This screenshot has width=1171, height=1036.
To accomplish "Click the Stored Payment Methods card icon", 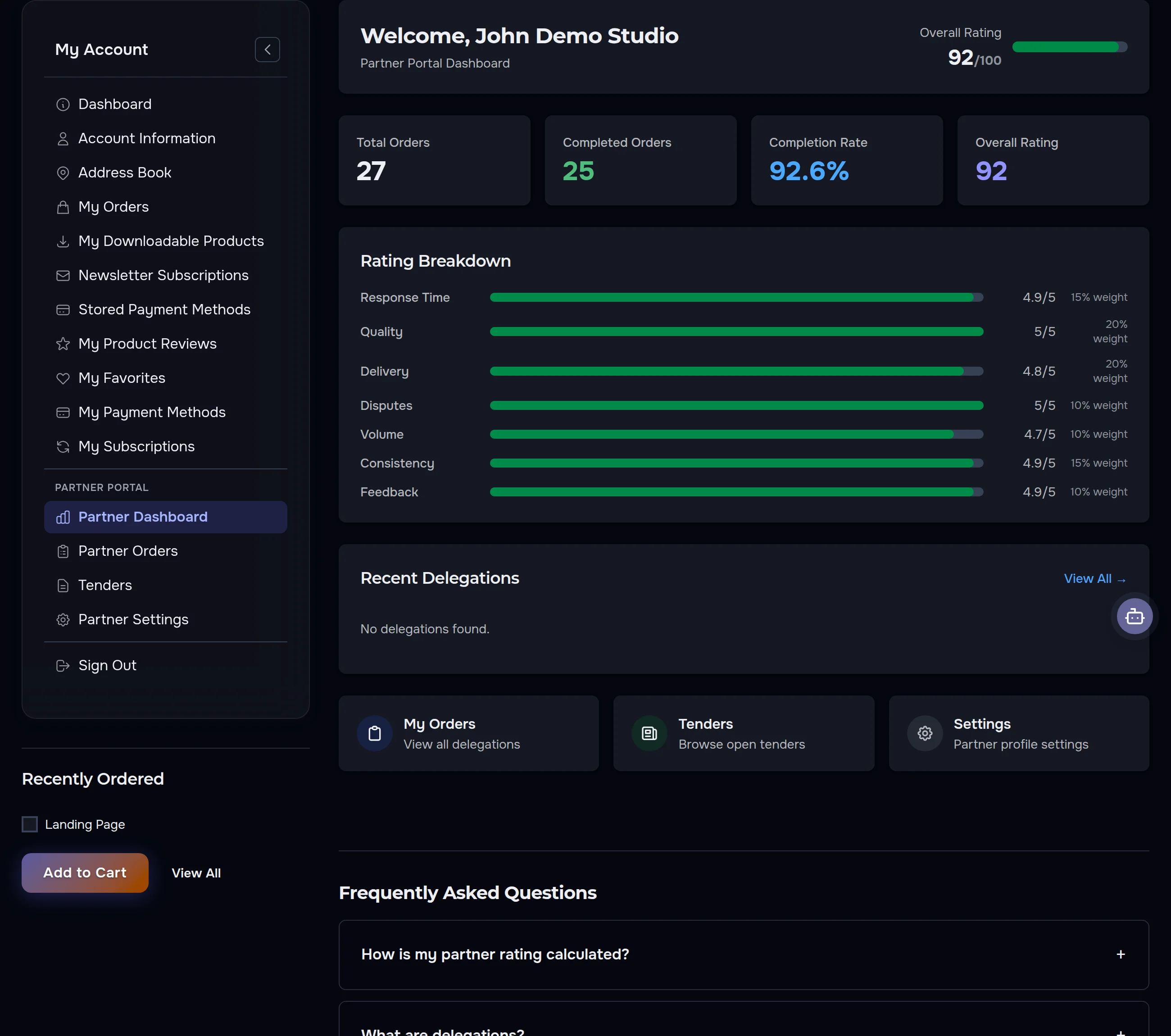I will 63,310.
